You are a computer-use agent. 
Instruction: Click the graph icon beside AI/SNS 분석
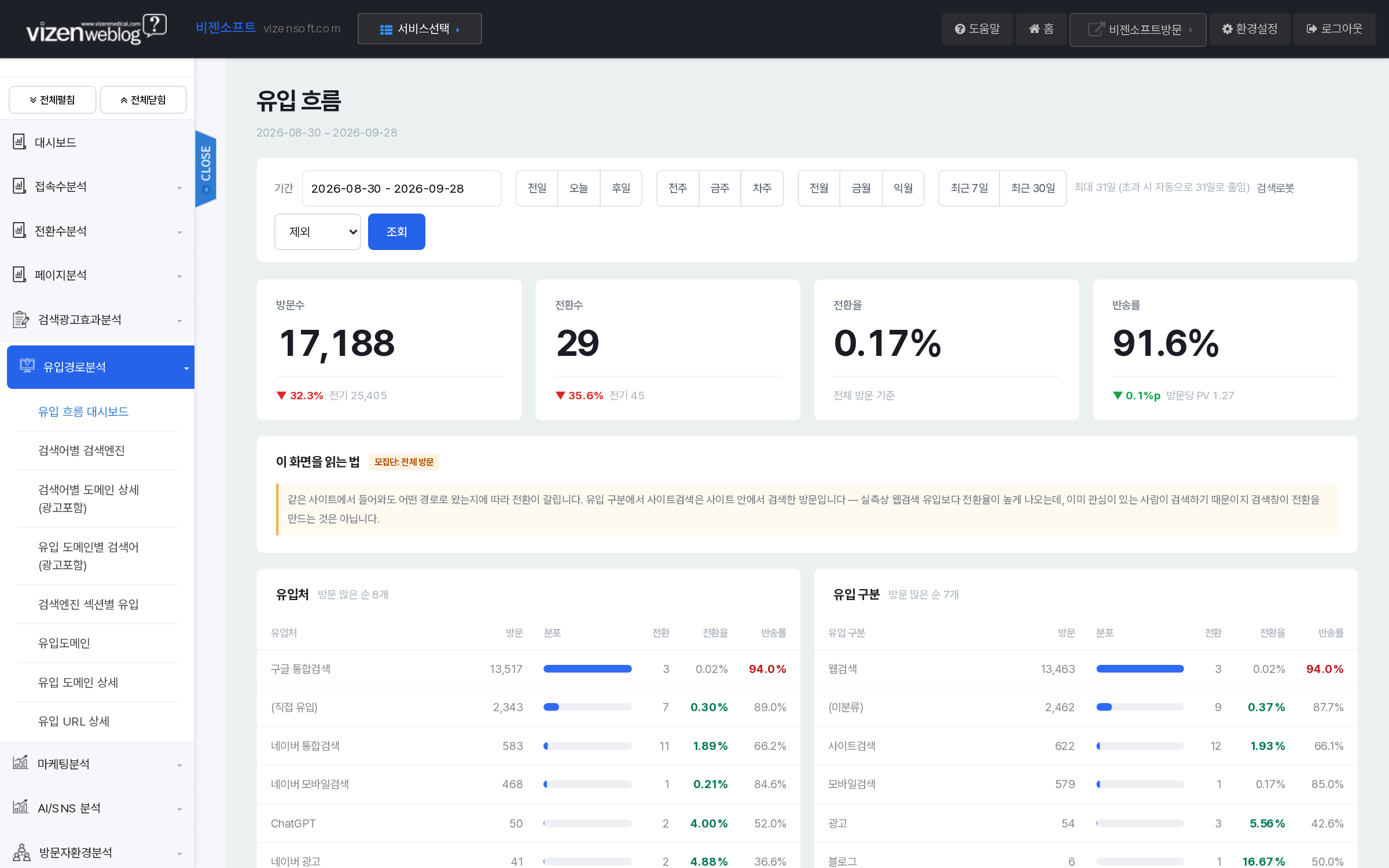coord(21,807)
